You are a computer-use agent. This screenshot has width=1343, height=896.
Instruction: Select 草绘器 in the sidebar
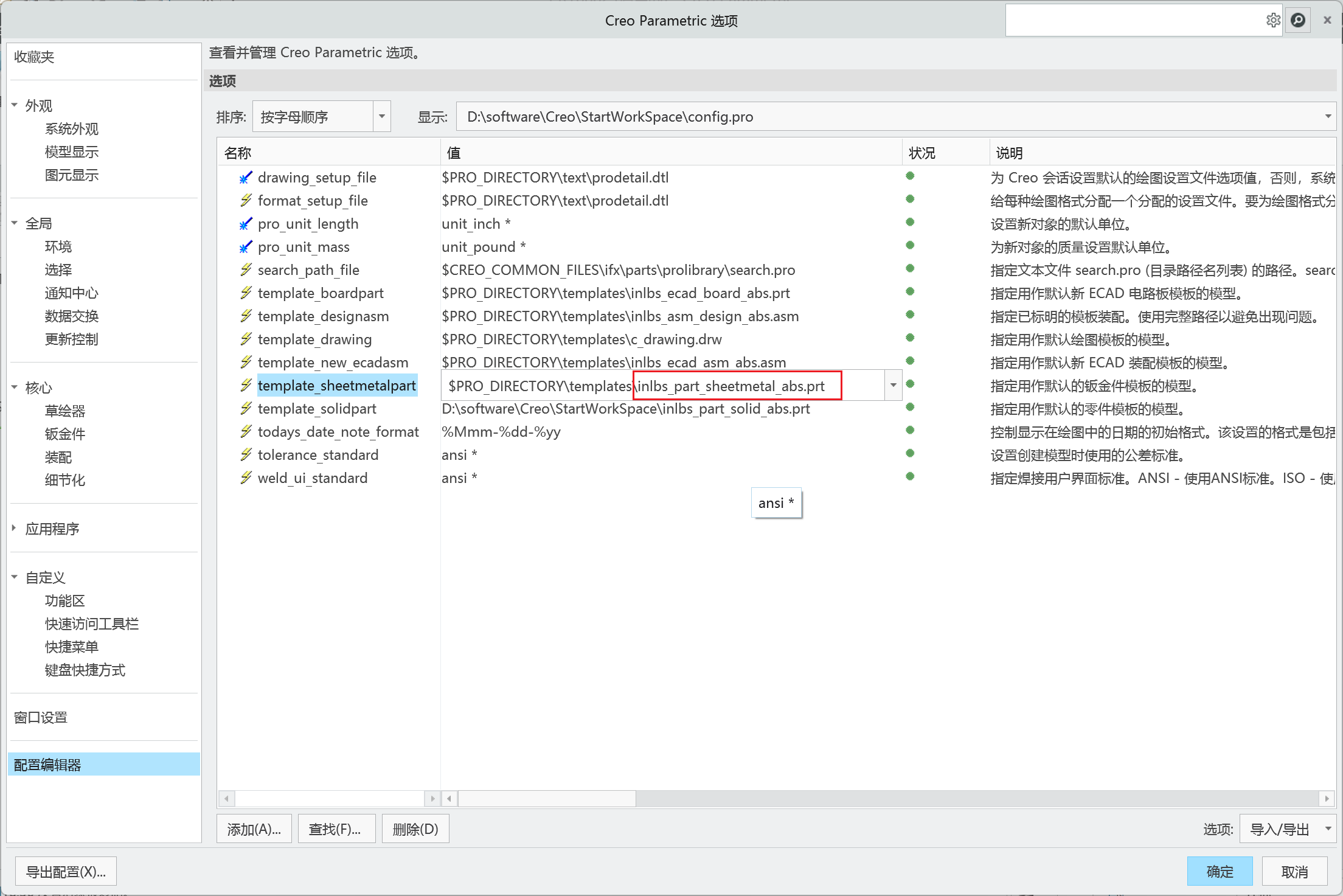(x=65, y=411)
